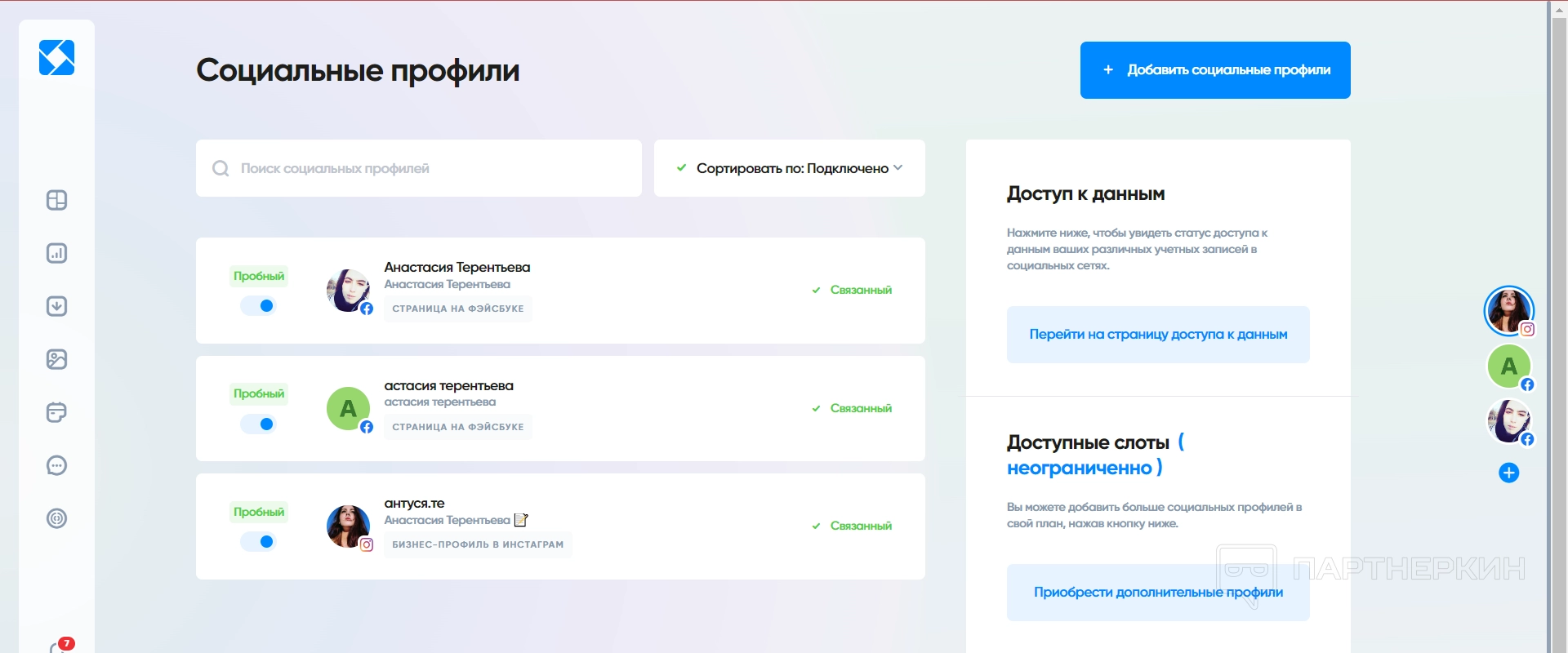The height and width of the screenshot is (653, 1568).
Task: Click the plus icon below floating avatars
Action: pyautogui.click(x=1508, y=473)
